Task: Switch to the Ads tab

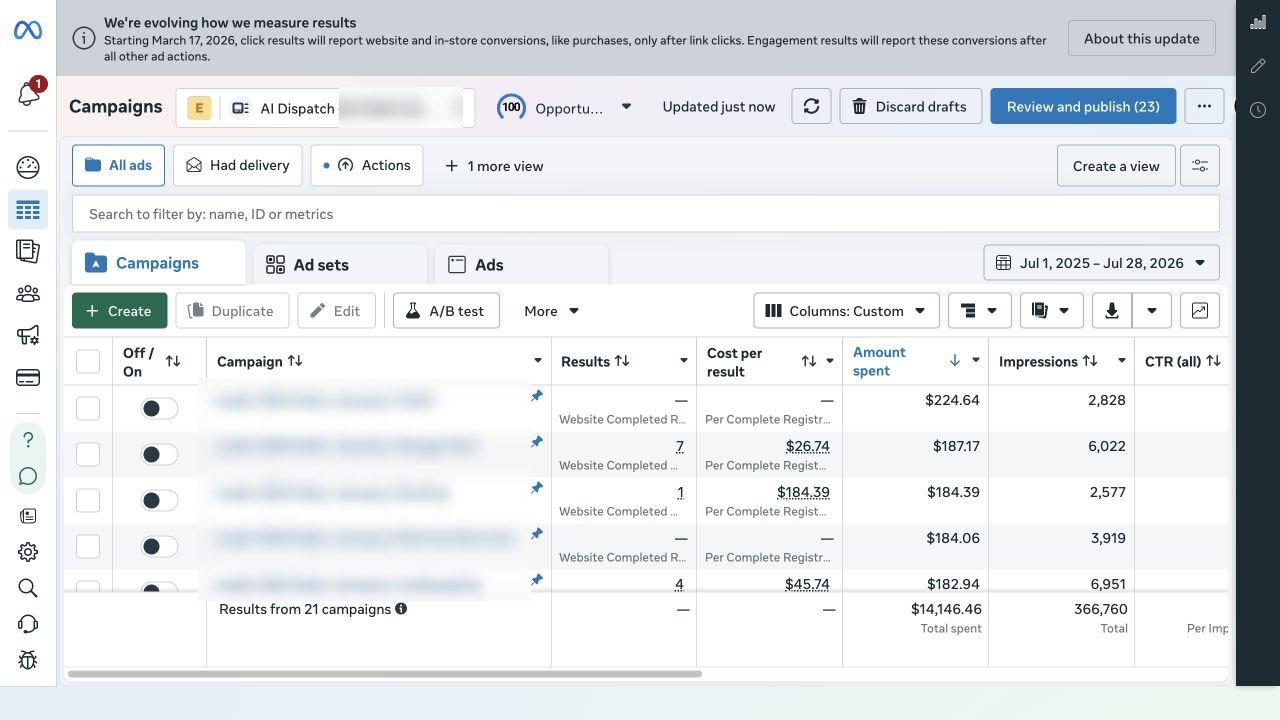Action: [522, 265]
